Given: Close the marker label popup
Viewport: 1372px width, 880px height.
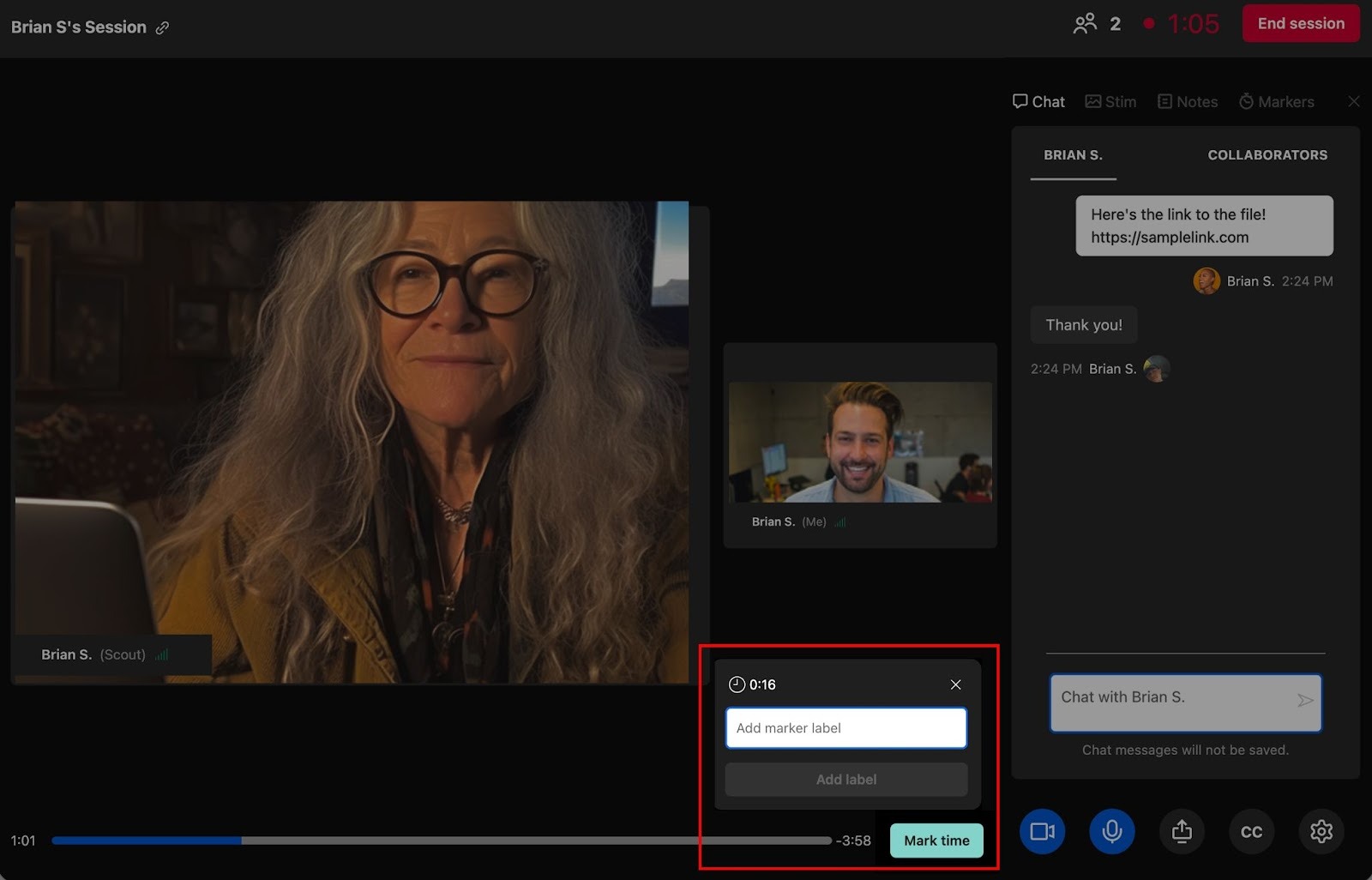Looking at the screenshot, I should coord(955,684).
